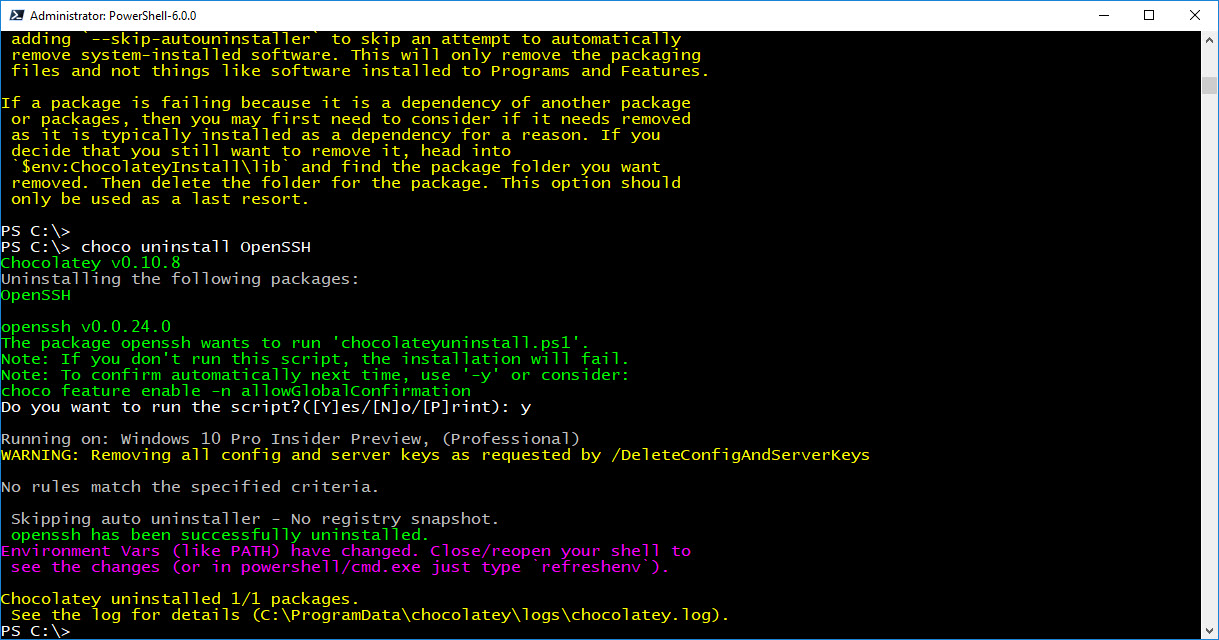Click the PowerShell icon in title bar
Image resolution: width=1219 pixels, height=640 pixels.
(x=15, y=15)
